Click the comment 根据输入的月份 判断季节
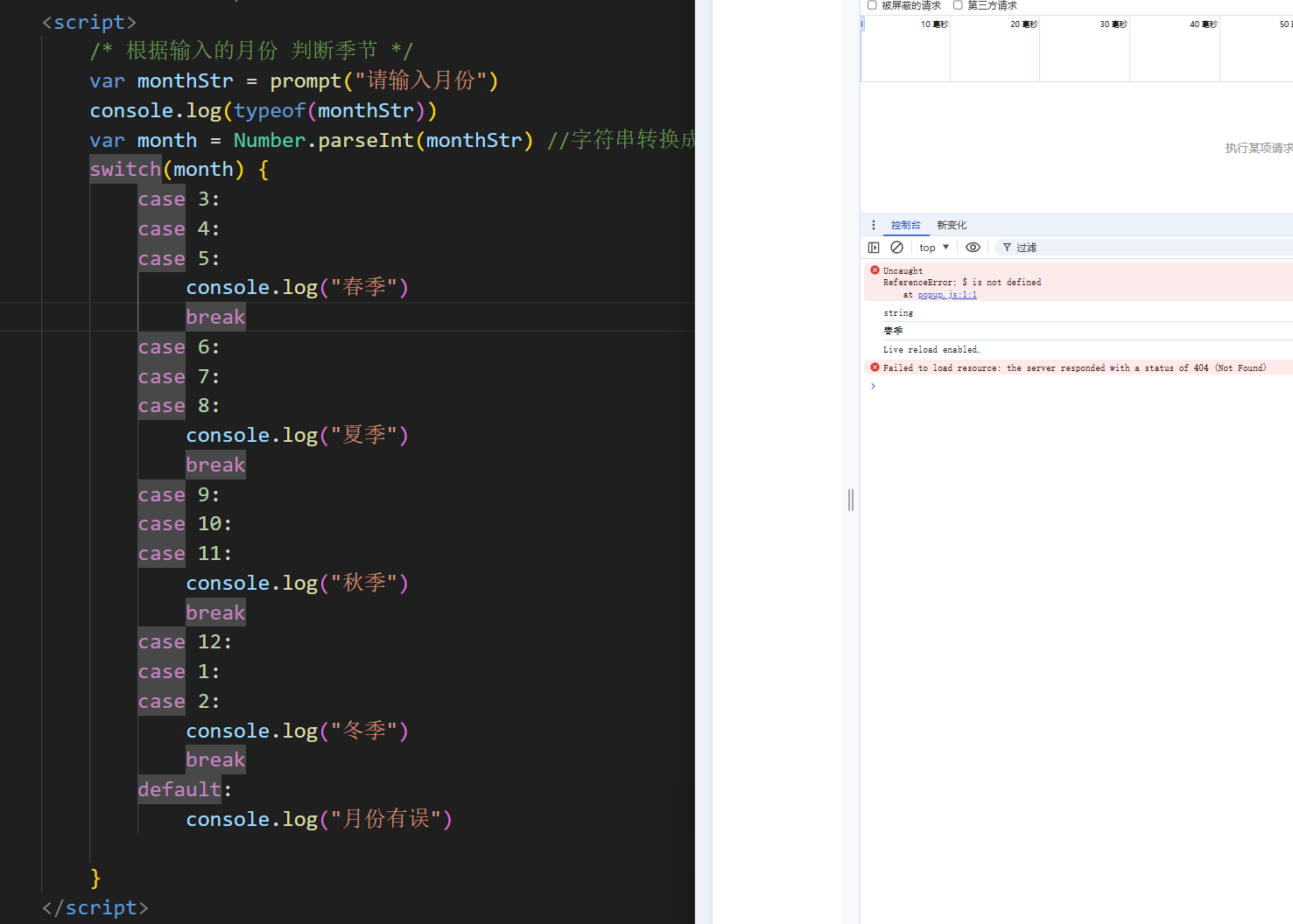 pos(251,51)
